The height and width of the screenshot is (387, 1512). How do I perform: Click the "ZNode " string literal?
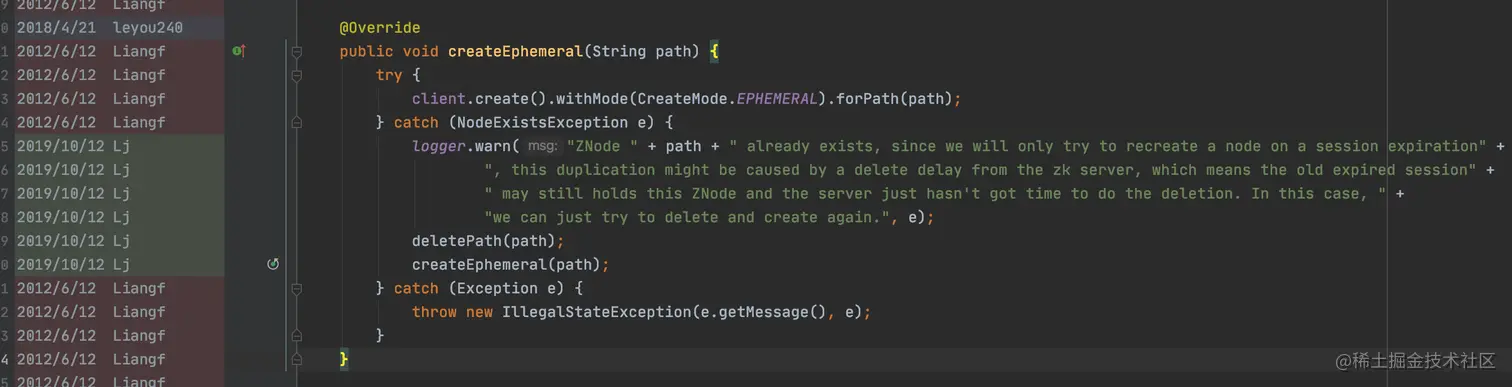coord(603,146)
